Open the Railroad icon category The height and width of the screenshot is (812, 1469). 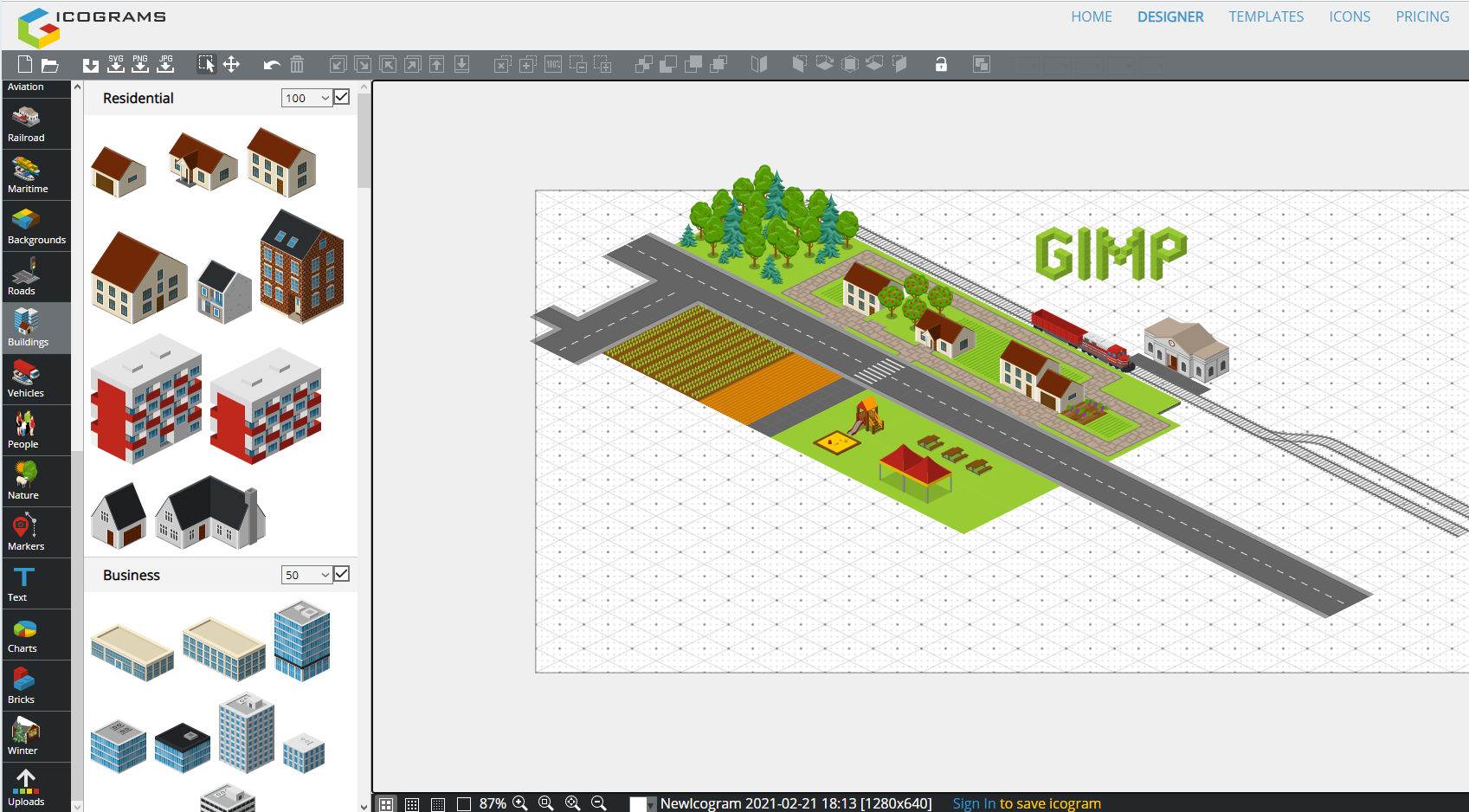point(36,124)
